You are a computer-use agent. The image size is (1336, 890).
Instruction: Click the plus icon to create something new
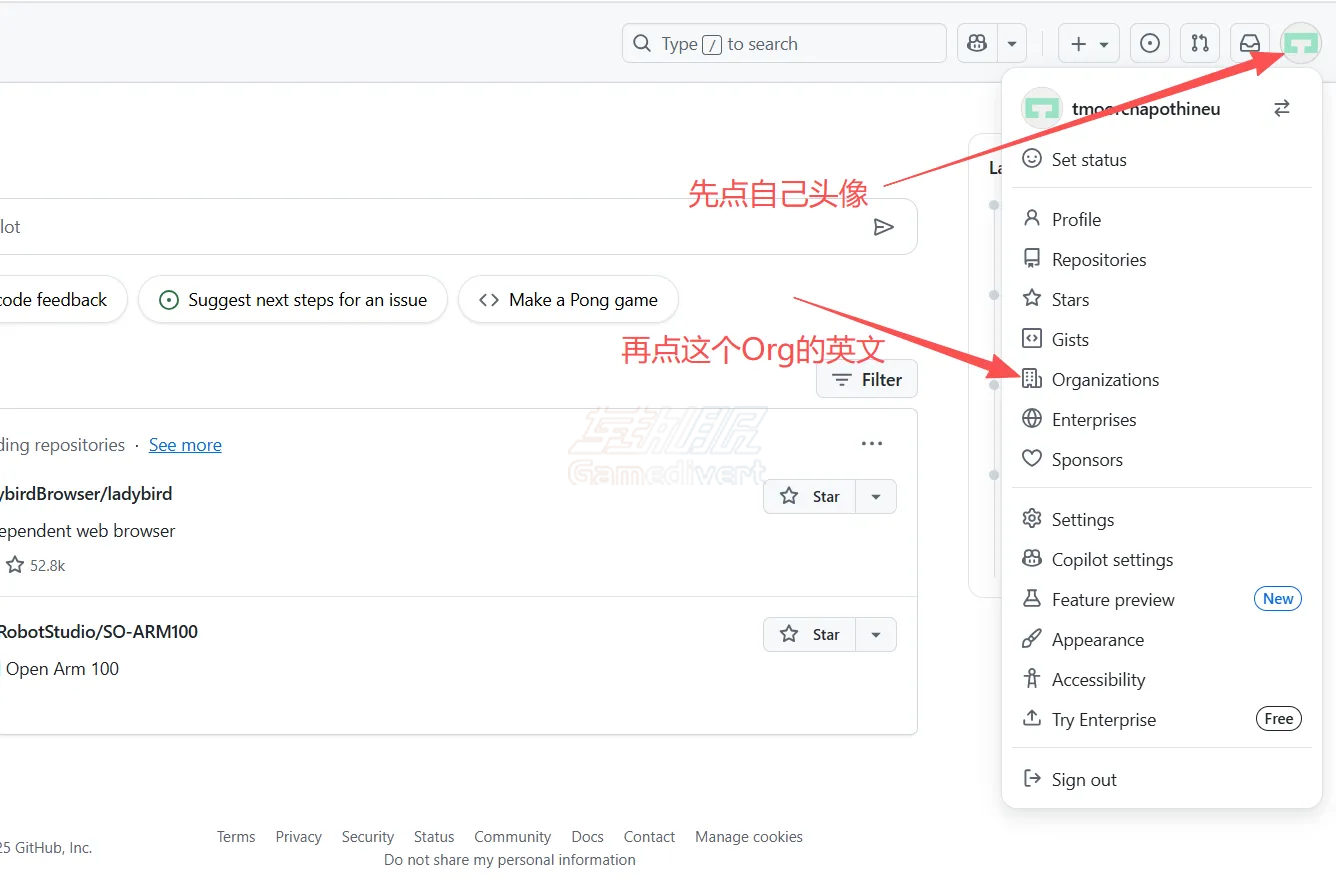[x=1076, y=43]
